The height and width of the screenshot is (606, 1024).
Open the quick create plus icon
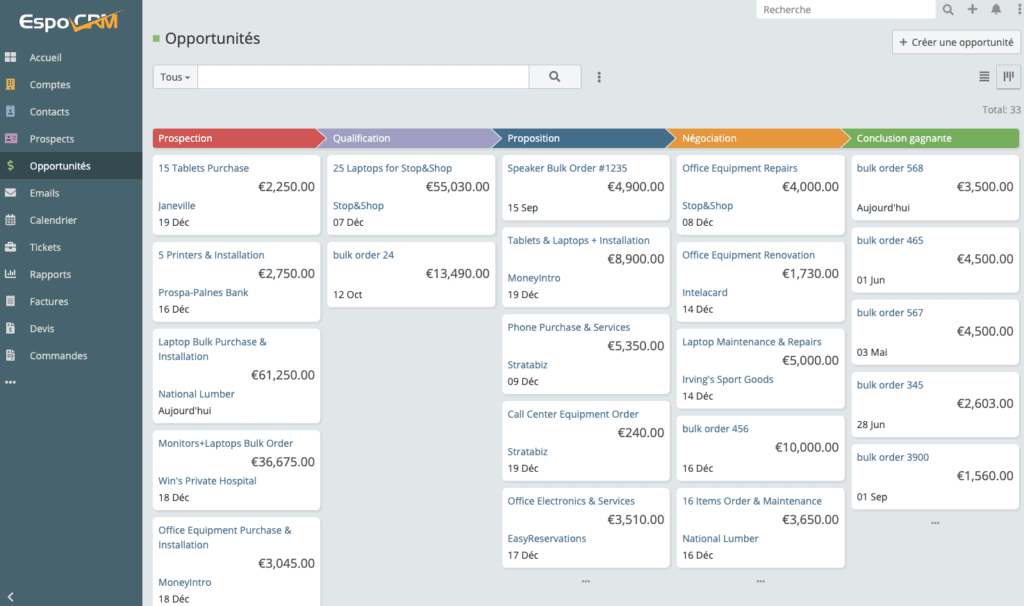(x=972, y=9)
